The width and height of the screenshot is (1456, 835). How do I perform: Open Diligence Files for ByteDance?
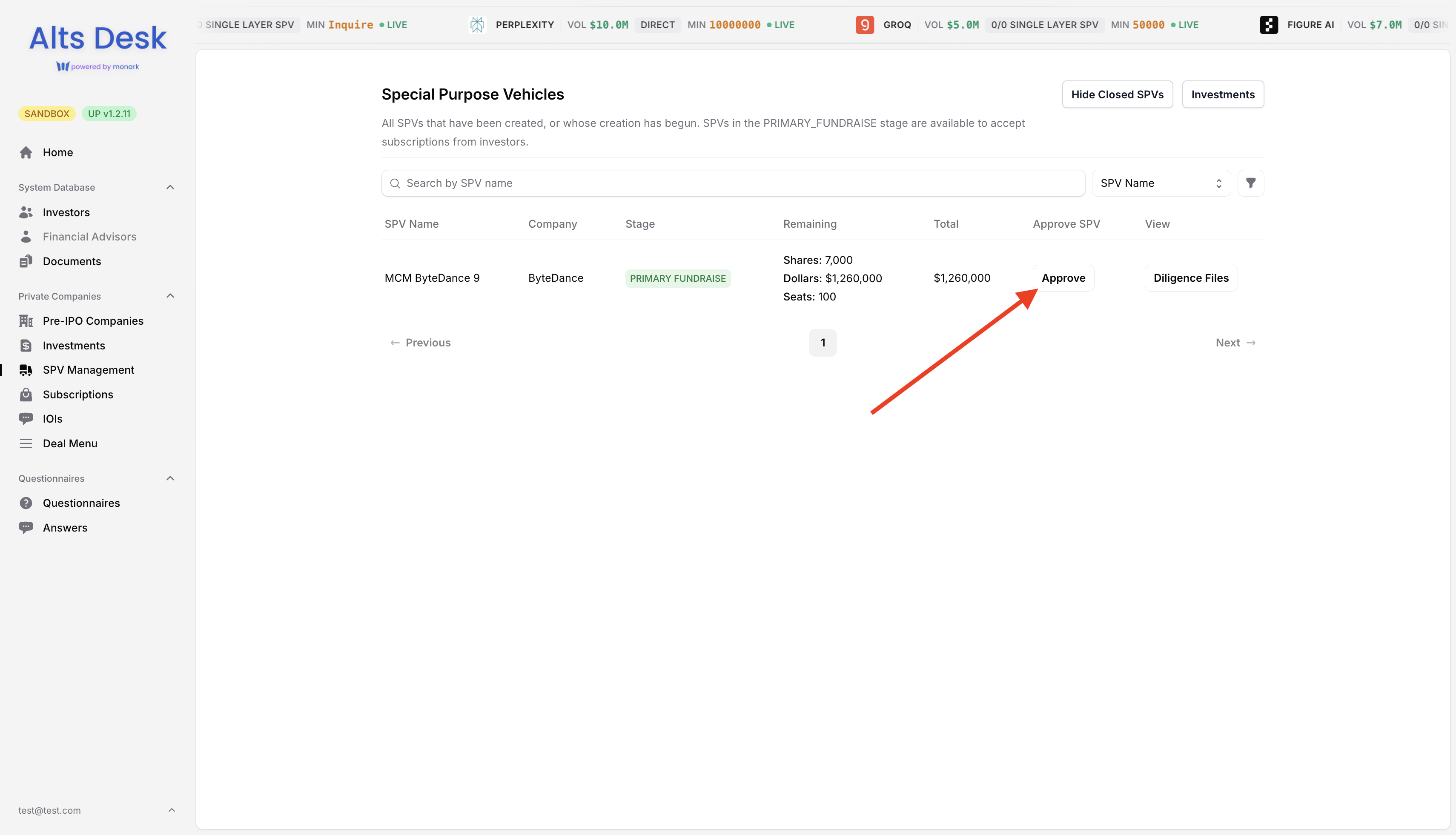[x=1190, y=278]
